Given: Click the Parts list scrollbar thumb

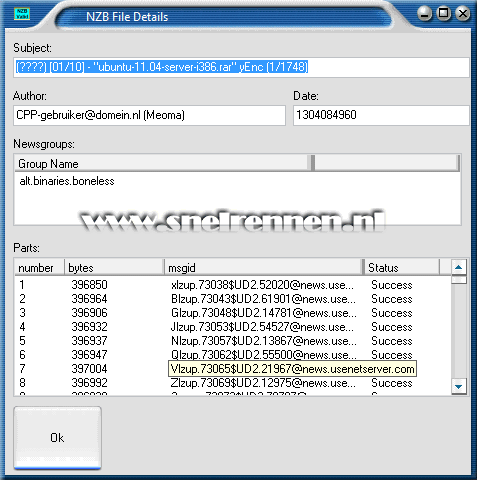Looking at the screenshot, I should point(459,280).
